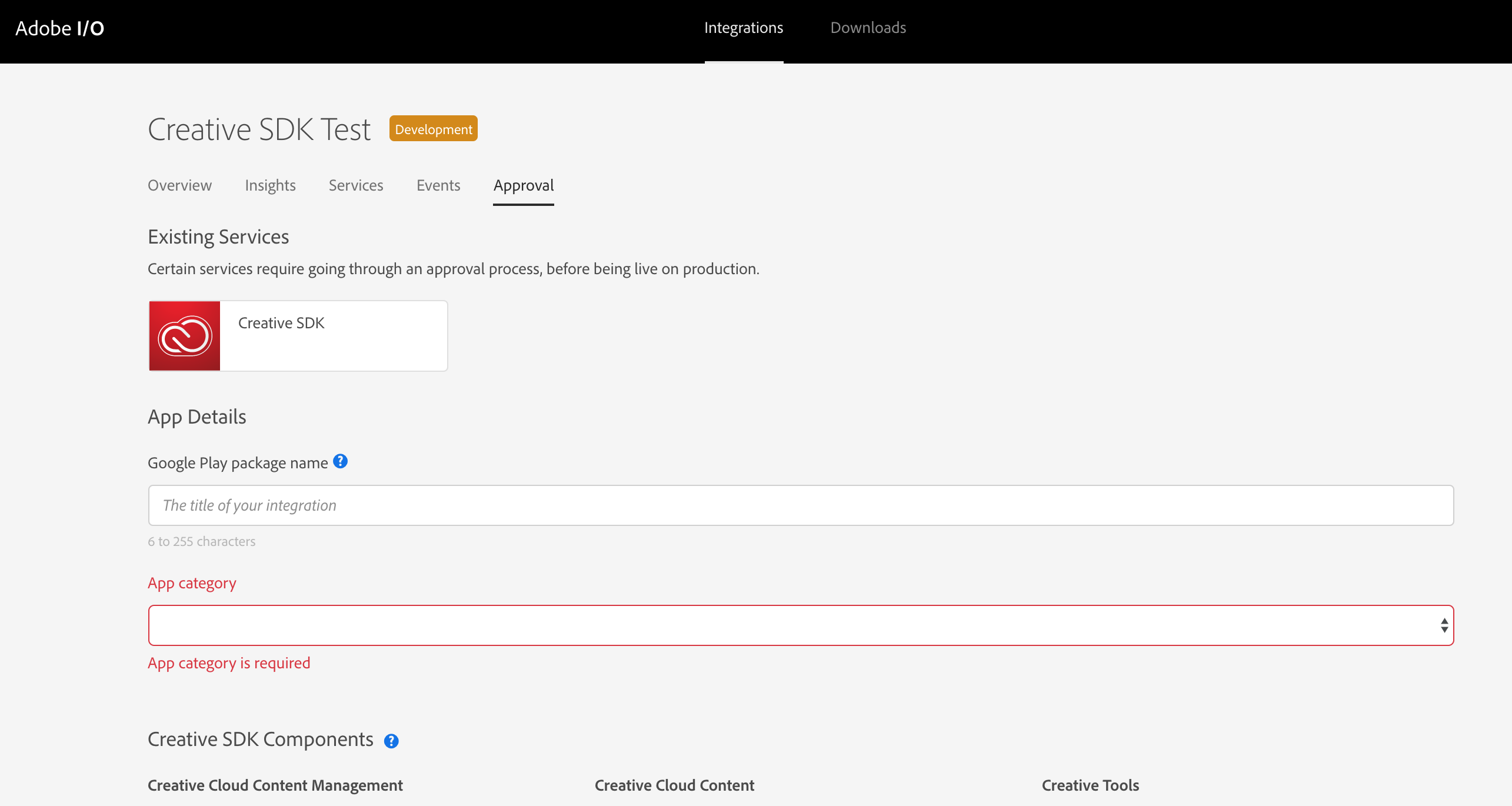
Task: Click the App Details heading
Action: pos(197,417)
